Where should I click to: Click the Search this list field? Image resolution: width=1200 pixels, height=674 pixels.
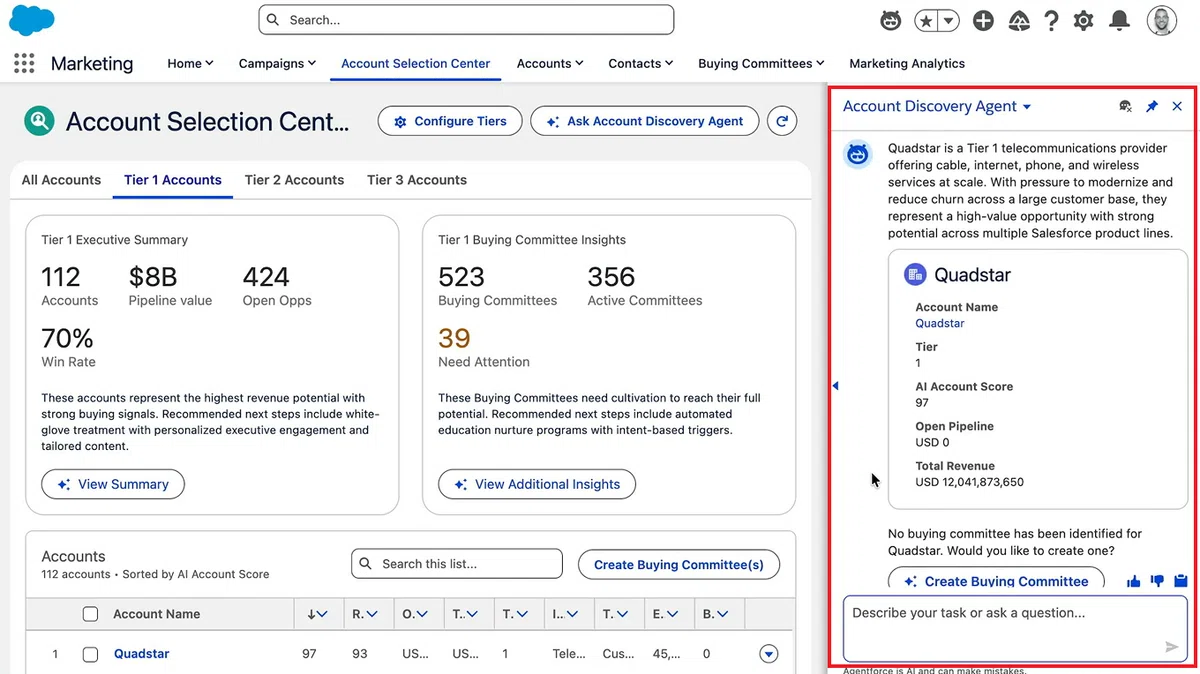(457, 564)
